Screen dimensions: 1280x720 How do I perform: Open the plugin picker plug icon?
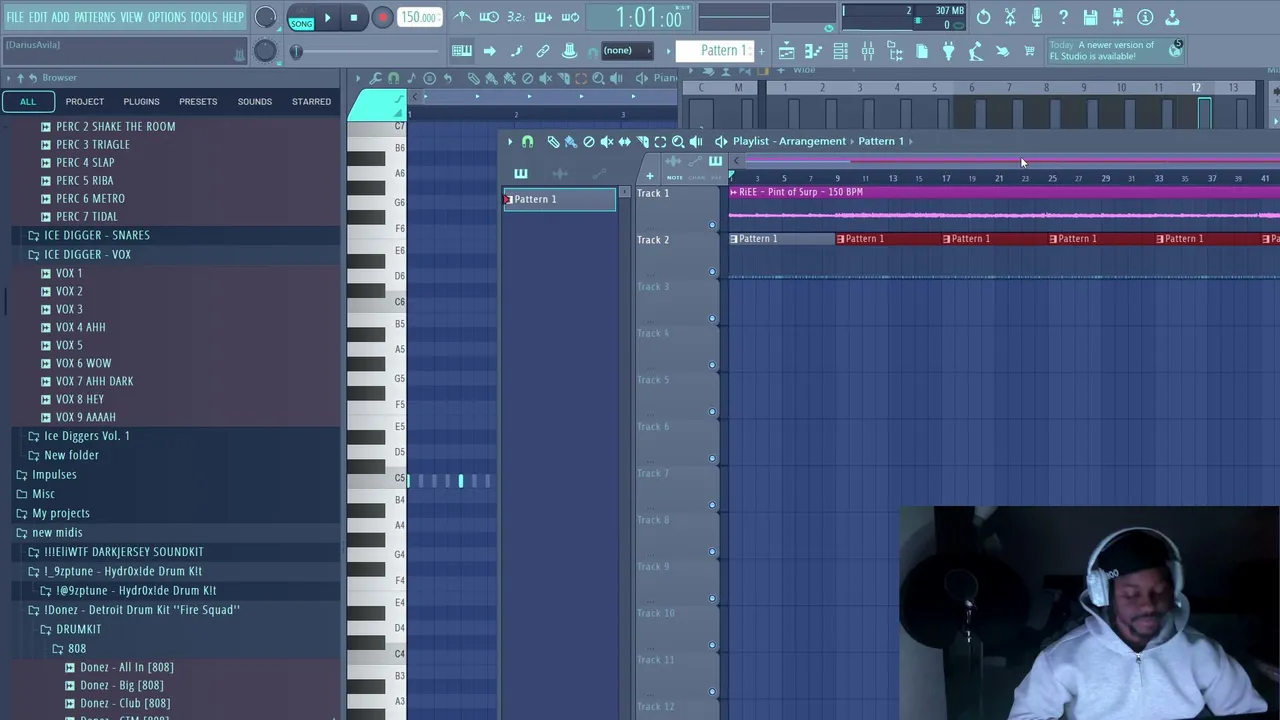(x=948, y=51)
